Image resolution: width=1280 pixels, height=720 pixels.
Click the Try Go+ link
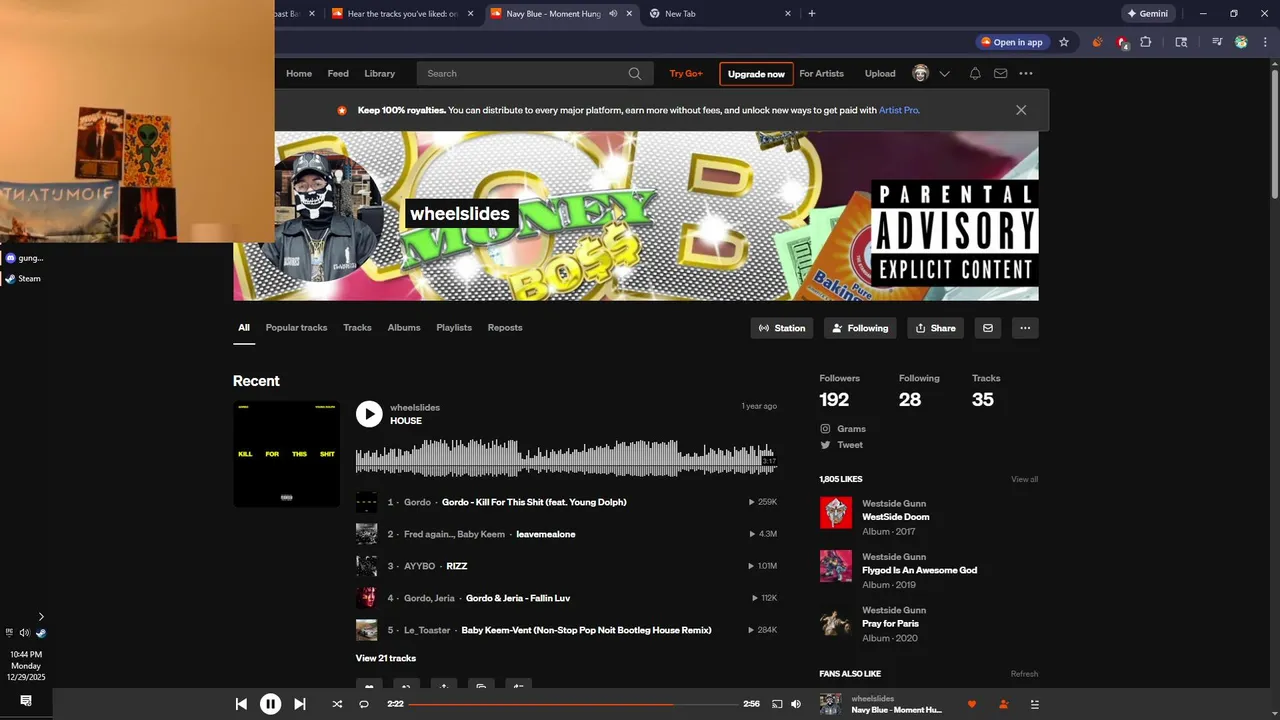point(686,73)
